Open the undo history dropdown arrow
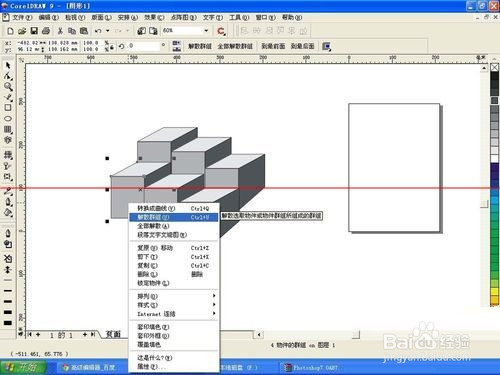The width and height of the screenshot is (500, 375). coord(108,31)
